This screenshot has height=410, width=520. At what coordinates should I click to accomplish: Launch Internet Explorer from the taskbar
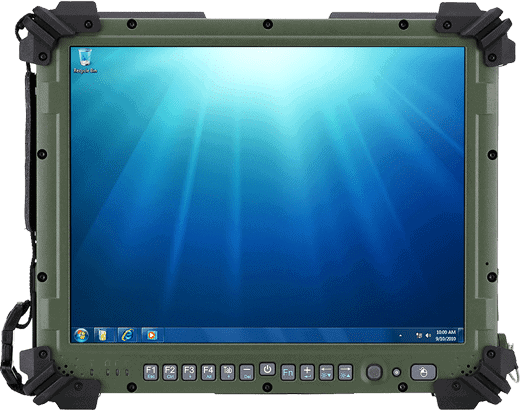[x=127, y=335]
